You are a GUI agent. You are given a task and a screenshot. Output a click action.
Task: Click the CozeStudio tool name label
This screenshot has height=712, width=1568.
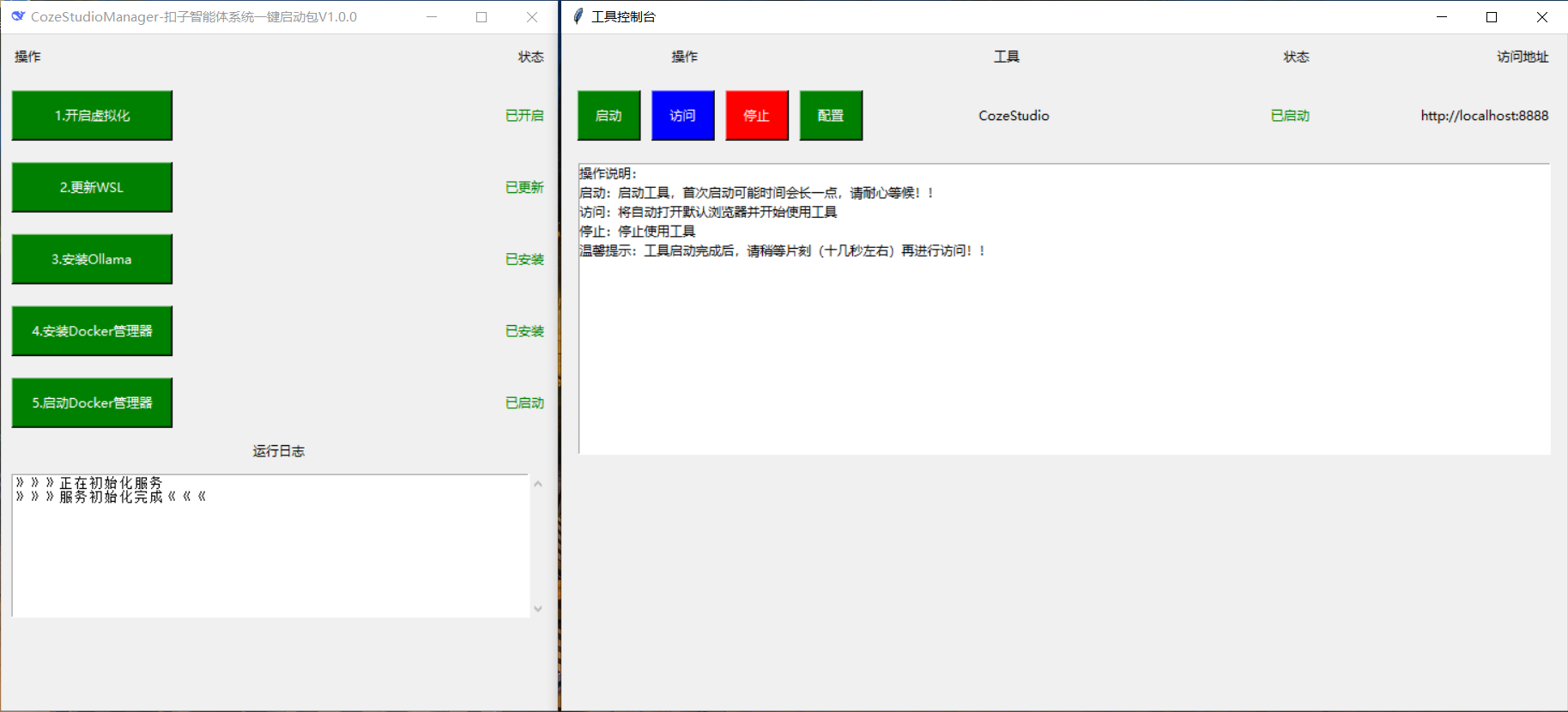pyautogui.click(x=1014, y=115)
